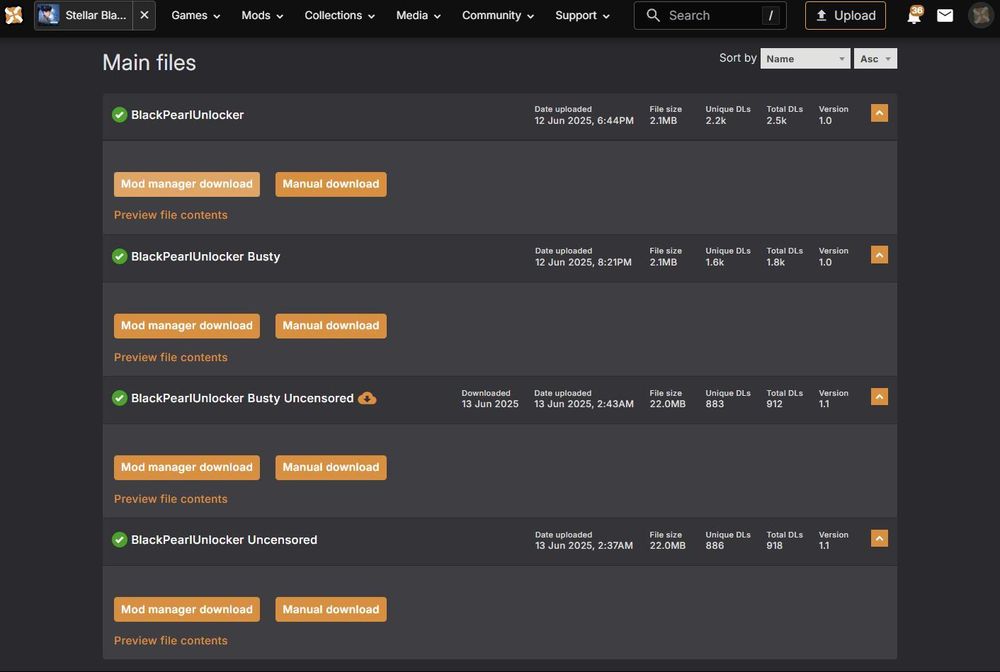Viewport: 1000px width, 672px height.
Task: Click the downloaded cloud icon beside Busty Uncensored
Action: click(x=367, y=398)
